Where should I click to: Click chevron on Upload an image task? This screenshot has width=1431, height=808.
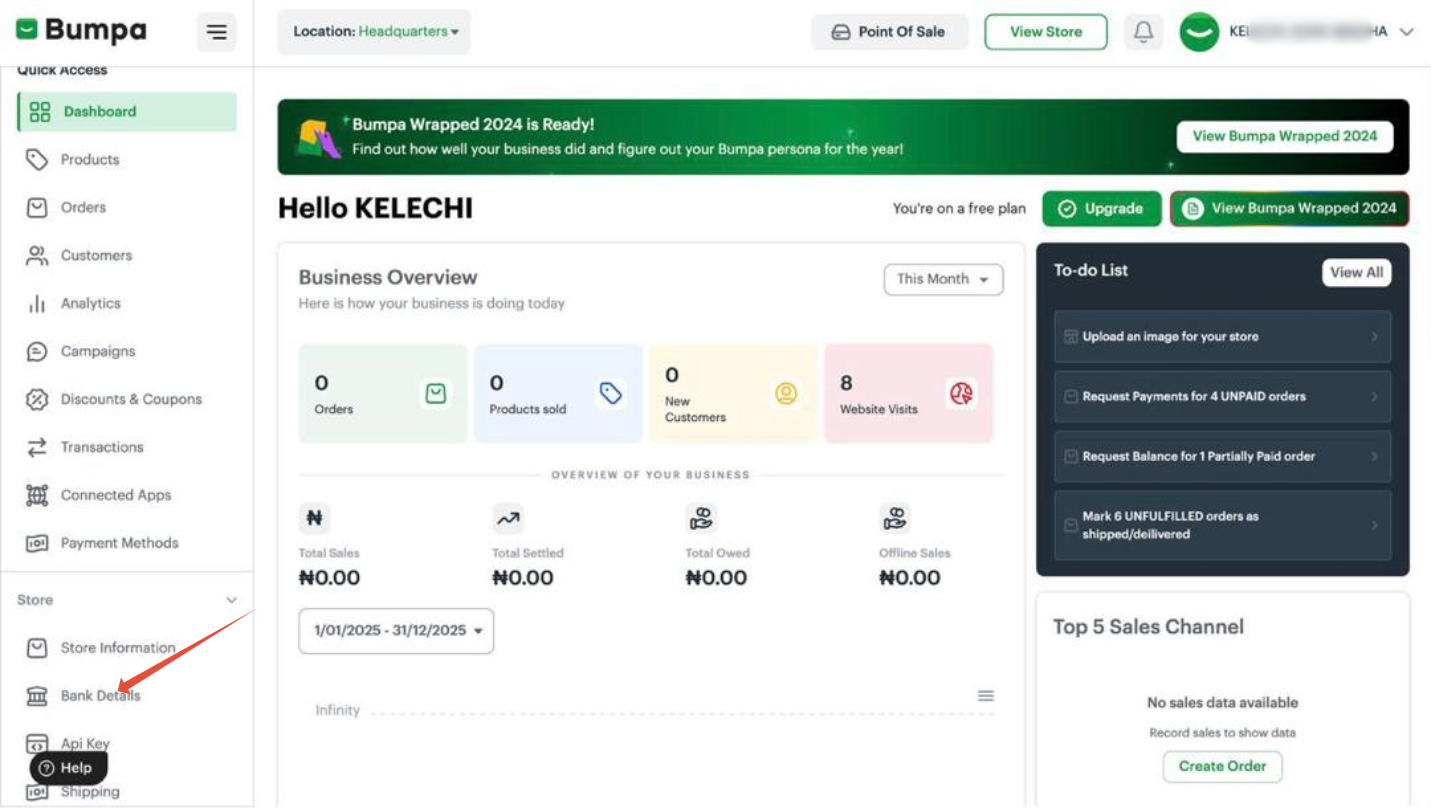(x=1374, y=337)
